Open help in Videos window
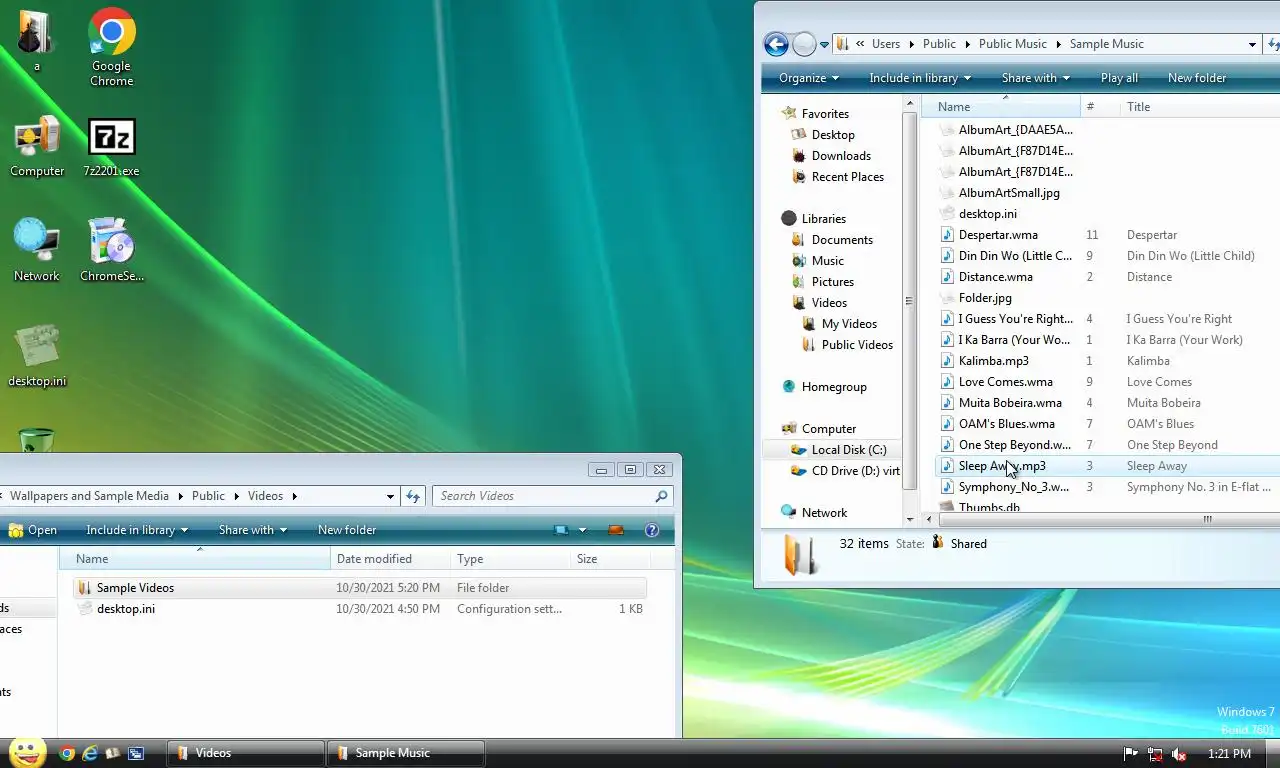Screen dimensions: 1280x768 pos(652,530)
